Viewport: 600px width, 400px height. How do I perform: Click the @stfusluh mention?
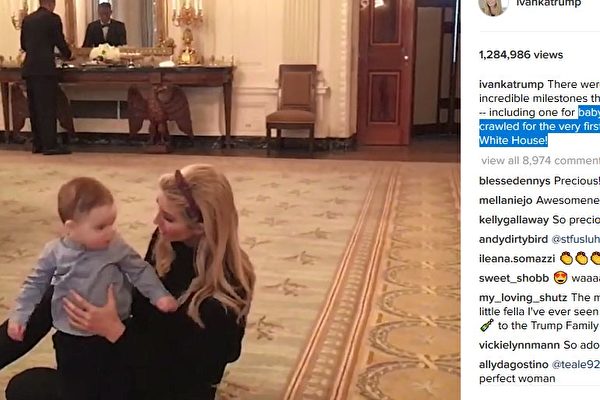(576, 239)
